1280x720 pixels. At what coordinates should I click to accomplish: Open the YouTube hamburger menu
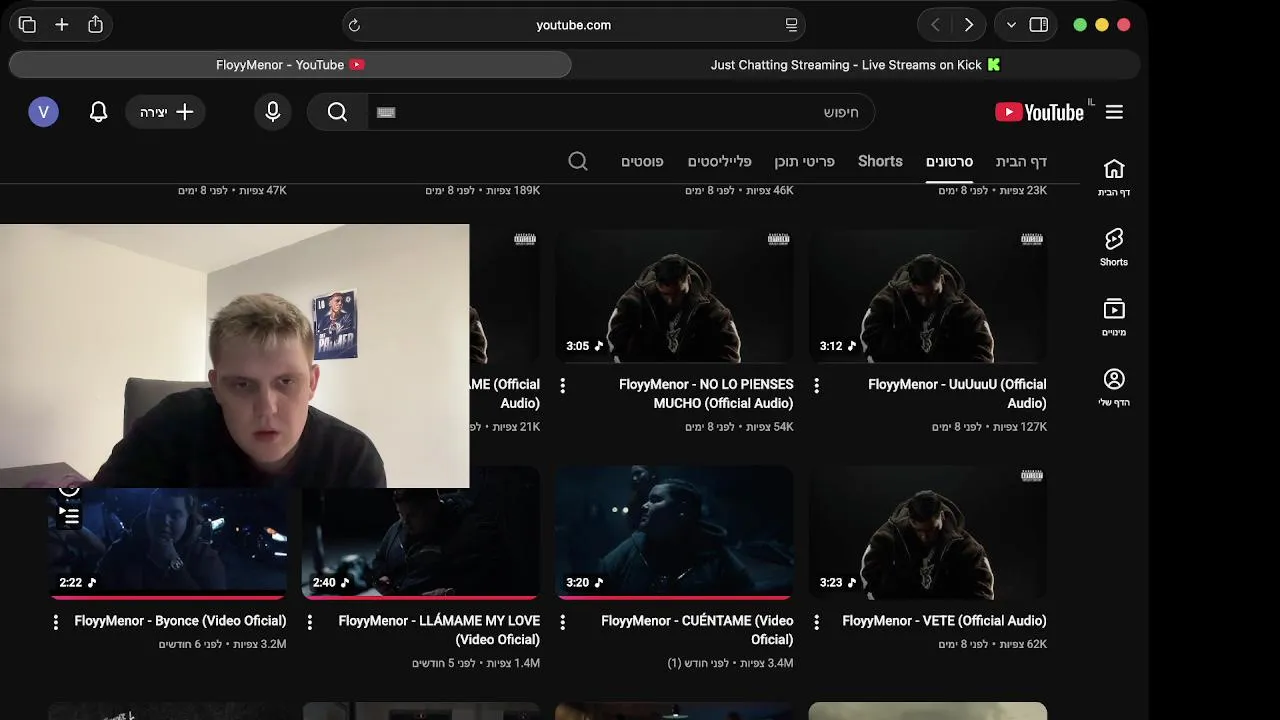click(x=1114, y=112)
